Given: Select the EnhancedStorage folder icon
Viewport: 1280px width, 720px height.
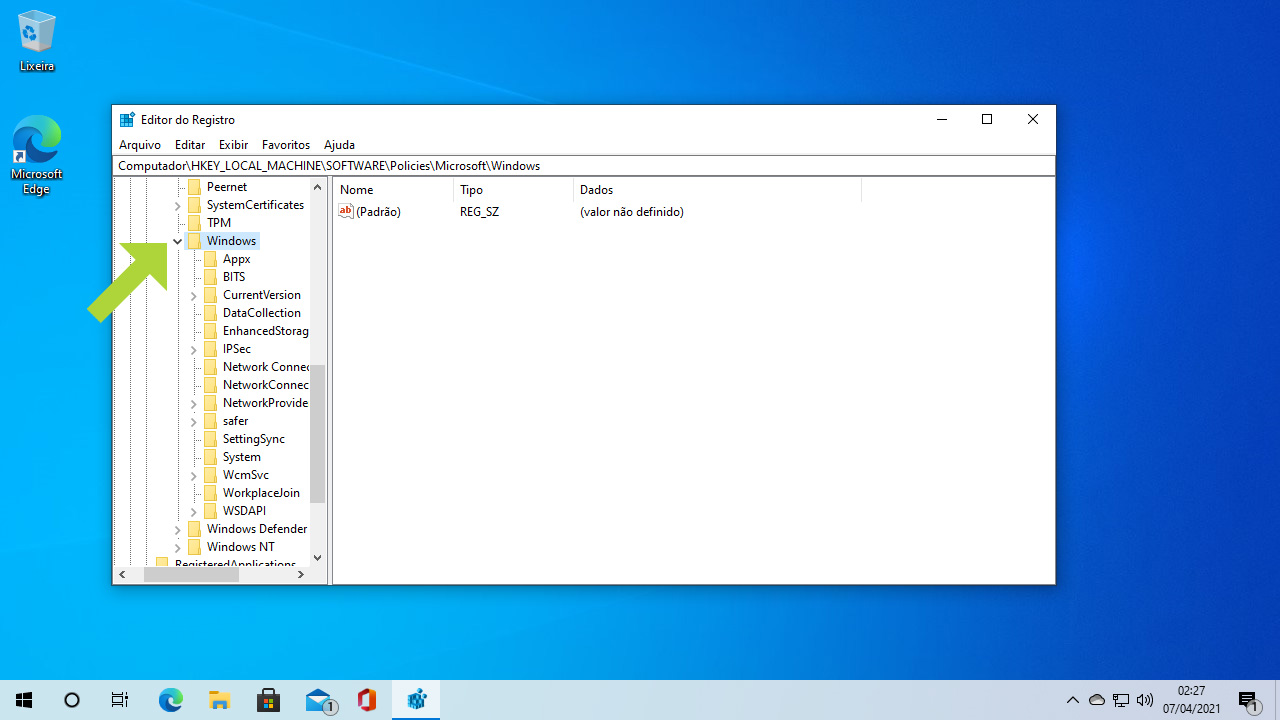Looking at the screenshot, I should pos(210,331).
